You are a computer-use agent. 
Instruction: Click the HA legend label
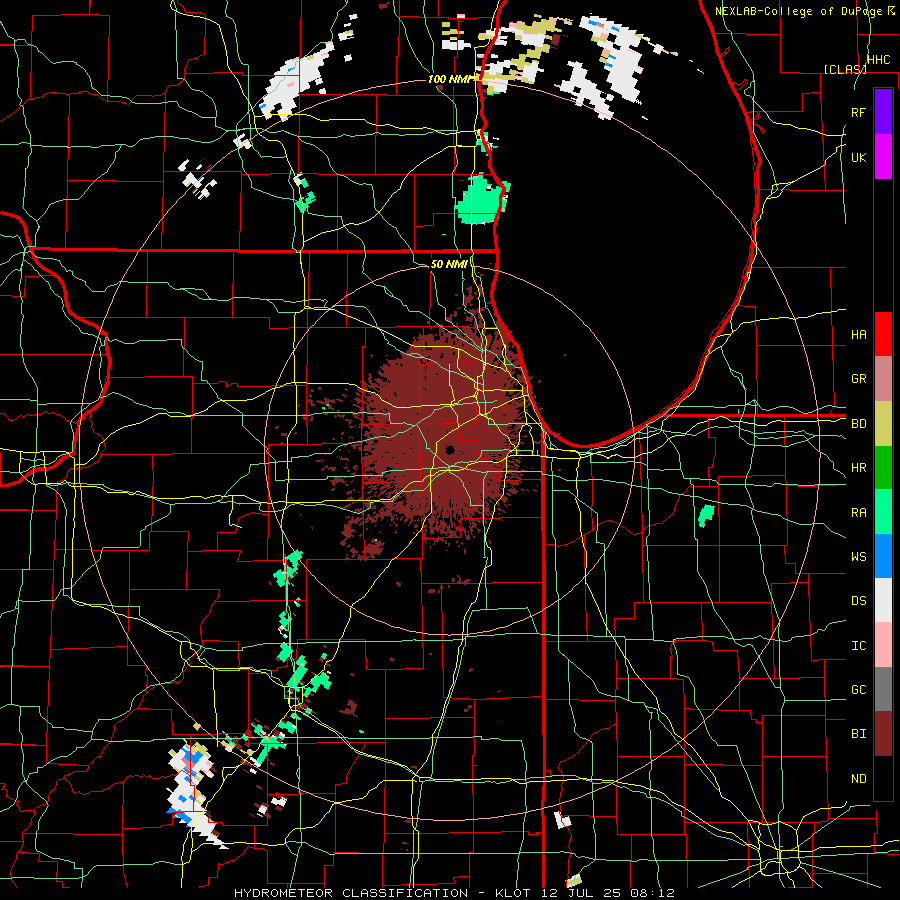tap(858, 335)
